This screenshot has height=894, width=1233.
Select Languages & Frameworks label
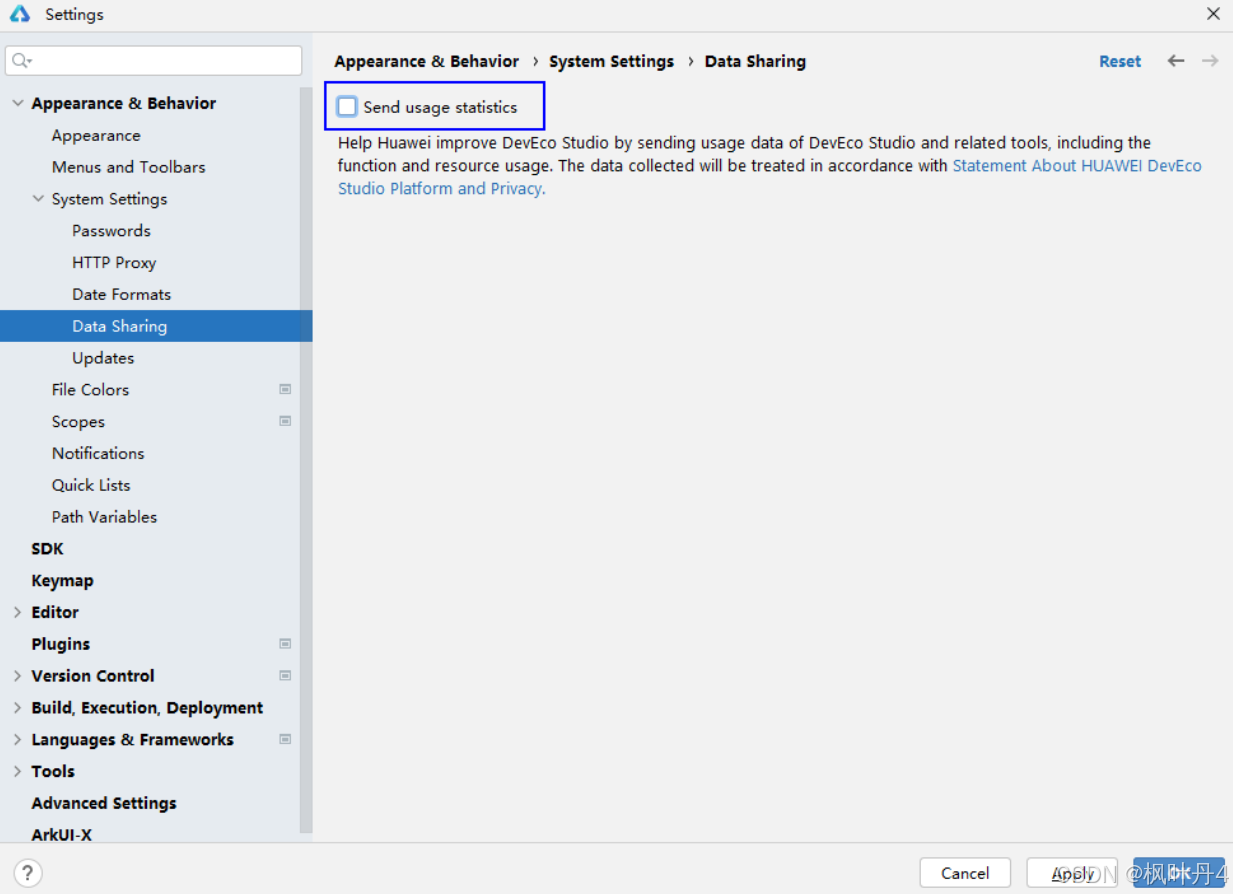point(132,740)
